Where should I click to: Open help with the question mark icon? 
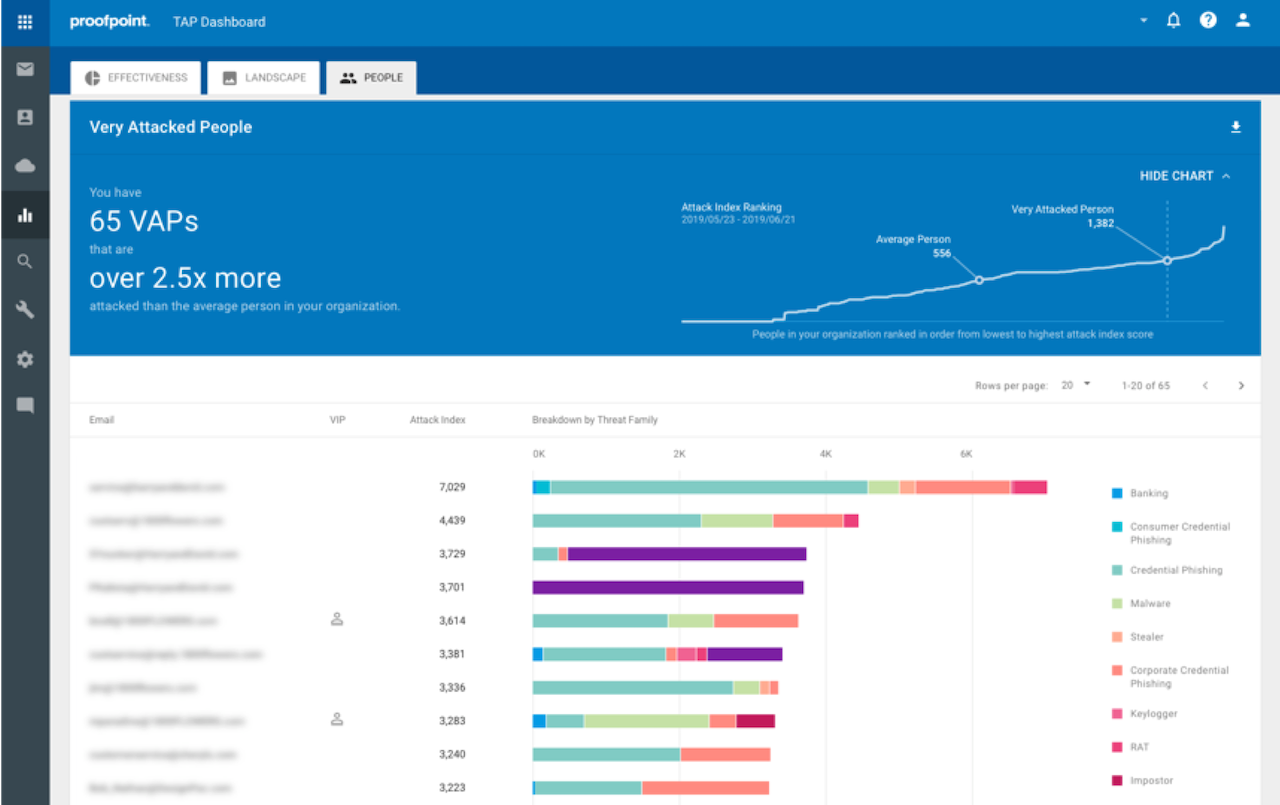(x=1208, y=20)
